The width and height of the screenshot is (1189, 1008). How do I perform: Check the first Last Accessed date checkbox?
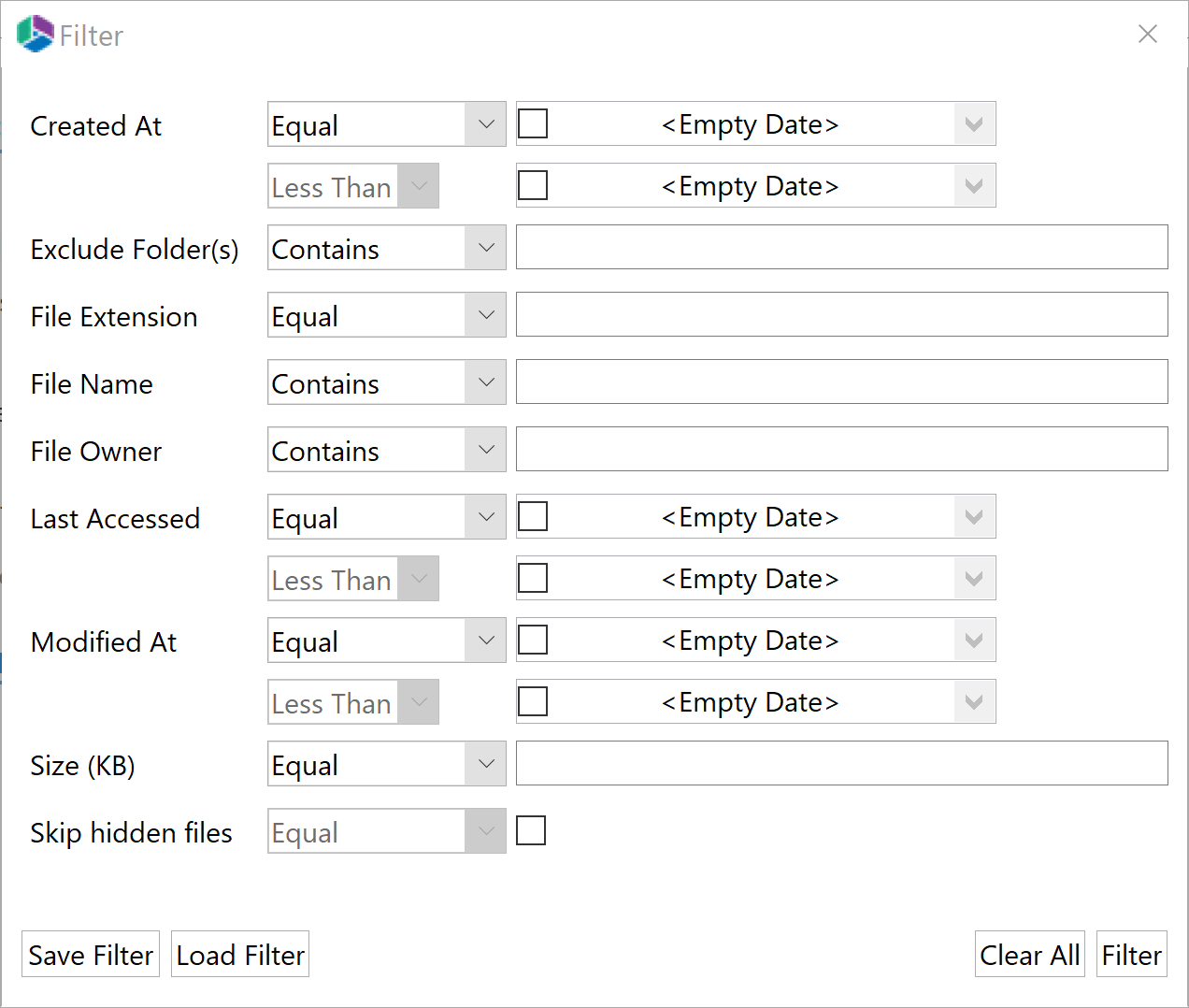(533, 516)
